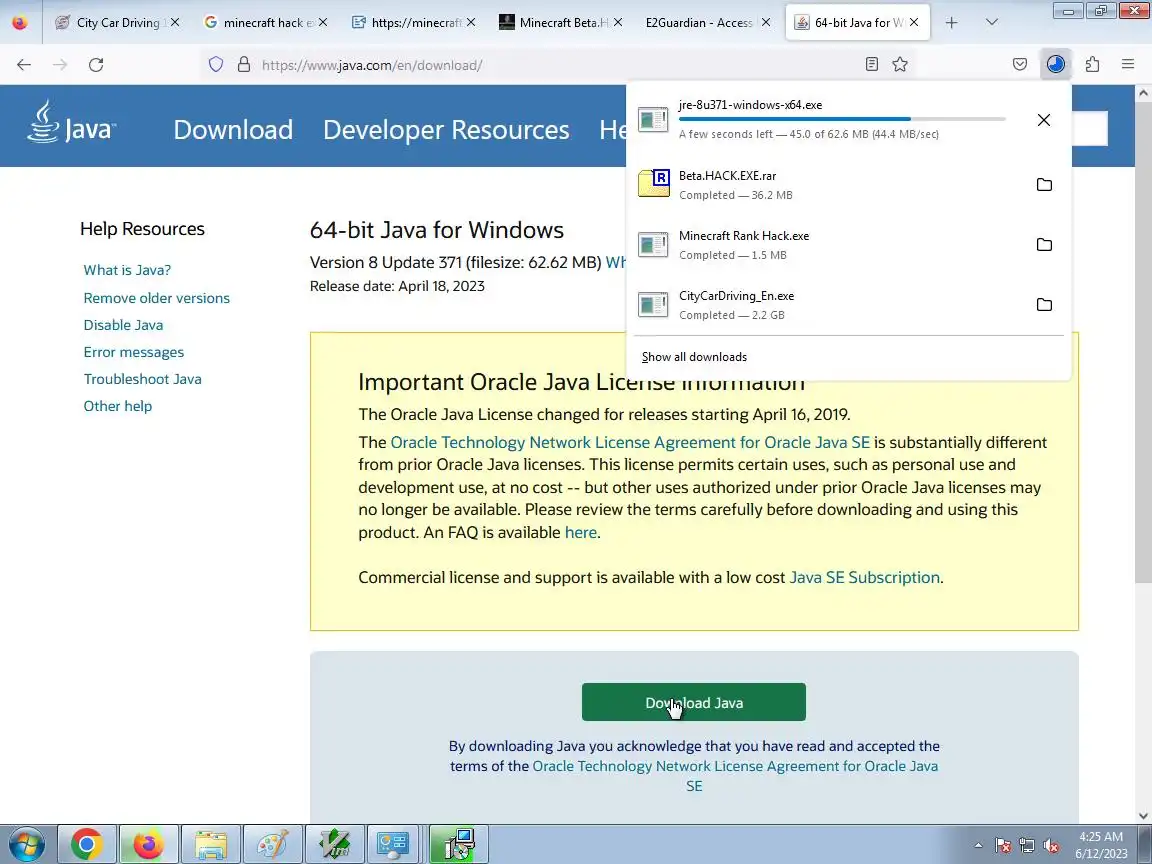
Task: Bookmark this page with the star icon
Action: click(900, 65)
